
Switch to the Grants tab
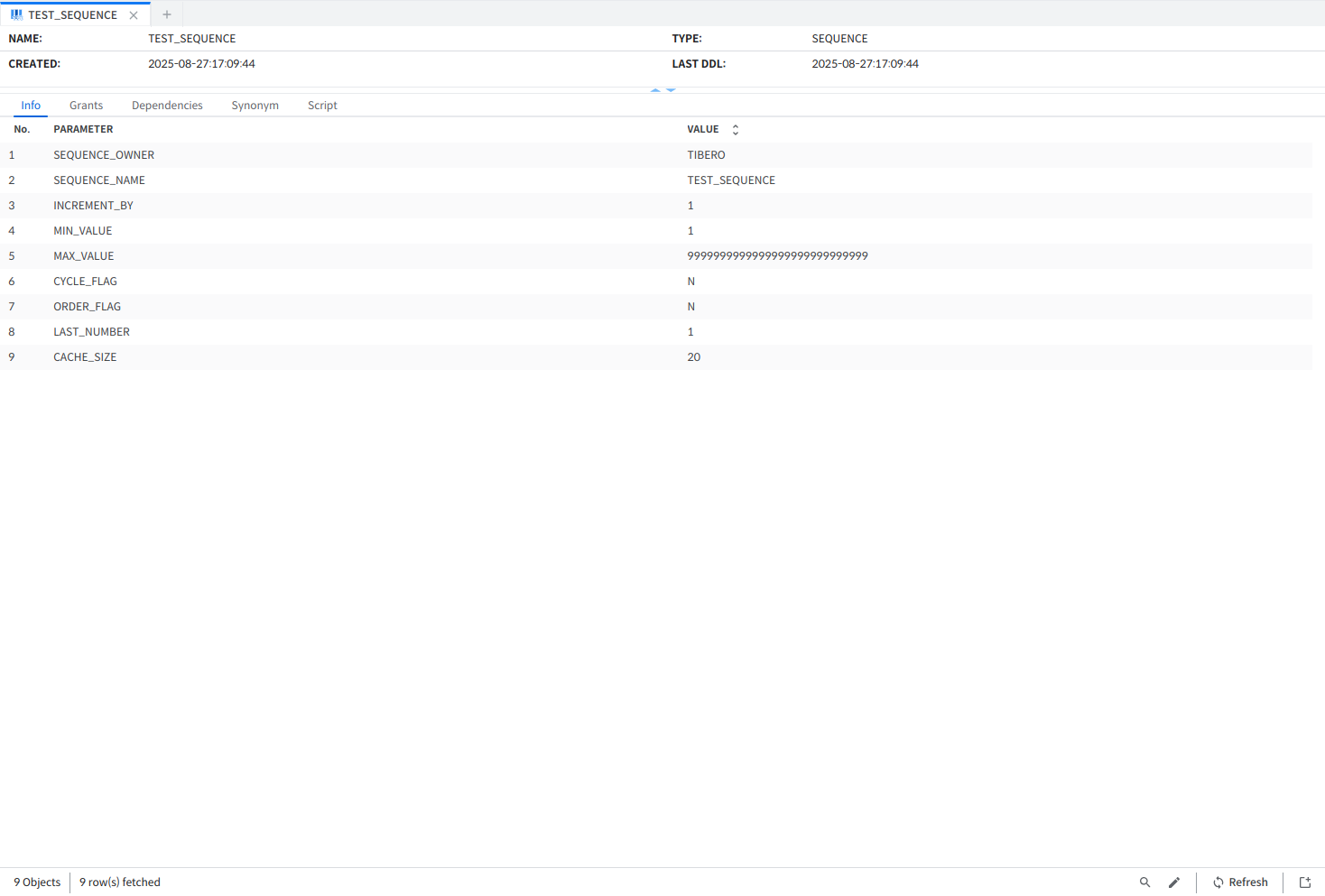click(86, 106)
